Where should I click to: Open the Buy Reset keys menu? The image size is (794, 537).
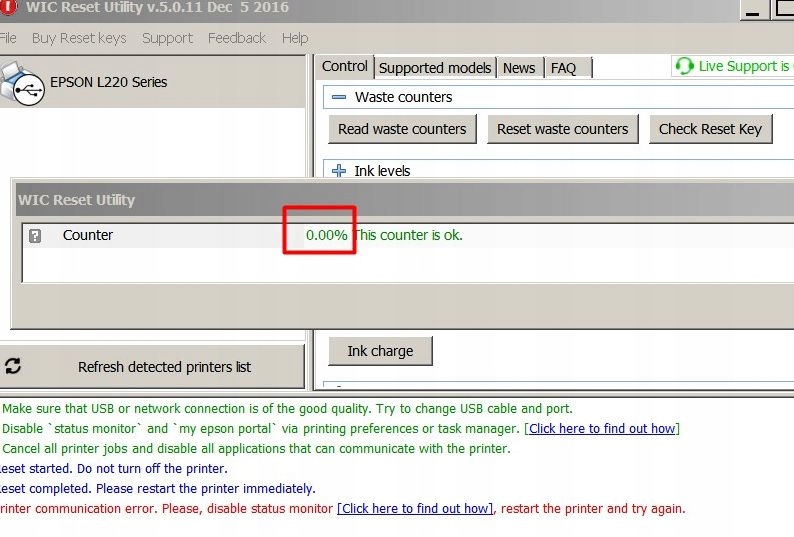[79, 38]
